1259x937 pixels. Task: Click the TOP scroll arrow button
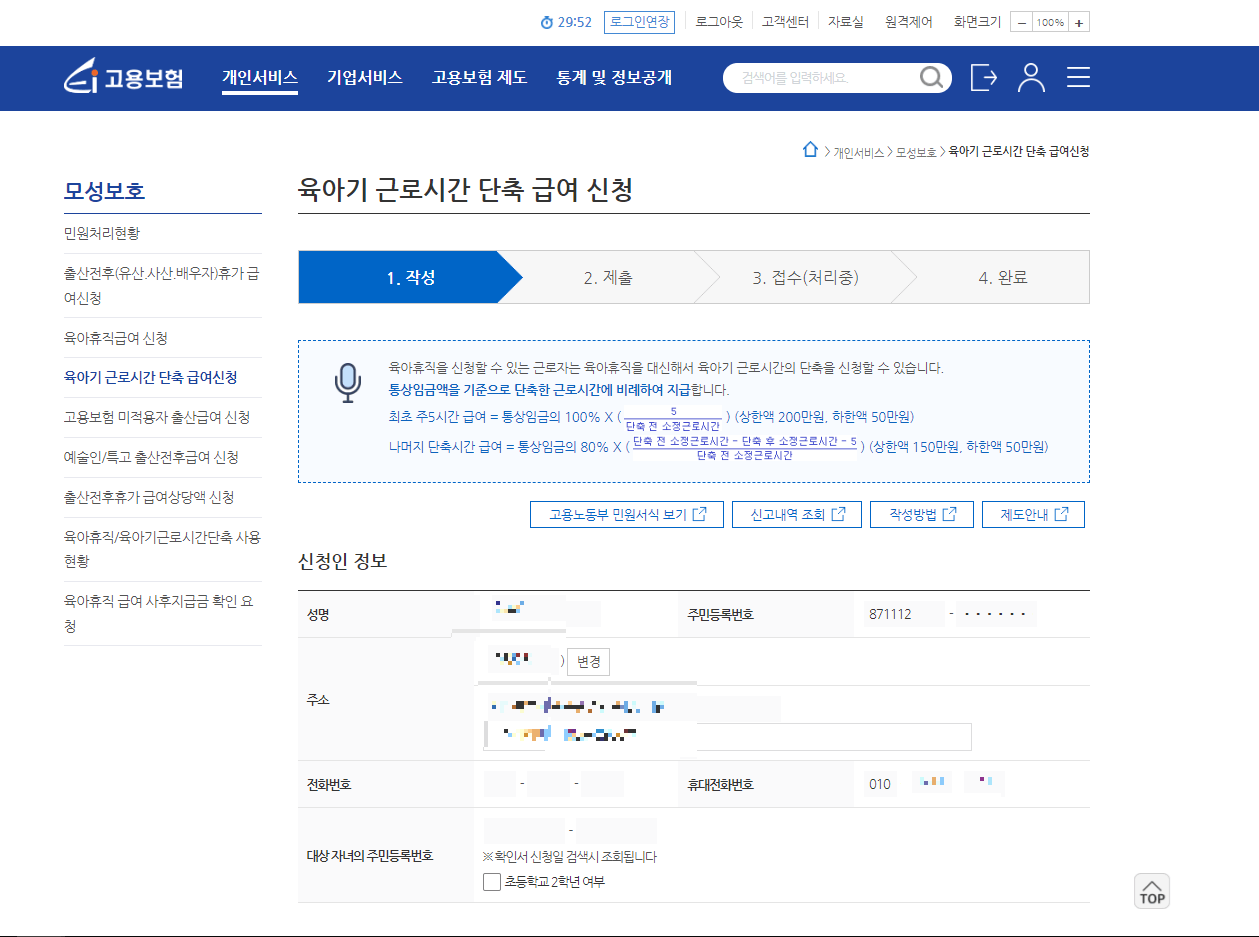click(x=1151, y=890)
